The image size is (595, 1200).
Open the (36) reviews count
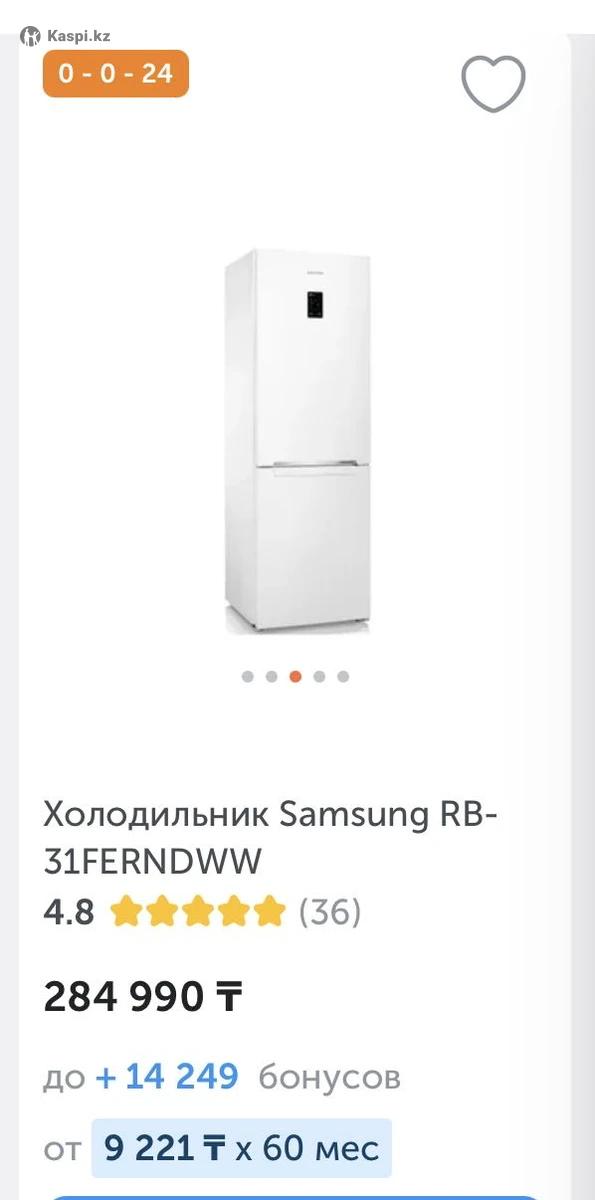point(330,911)
